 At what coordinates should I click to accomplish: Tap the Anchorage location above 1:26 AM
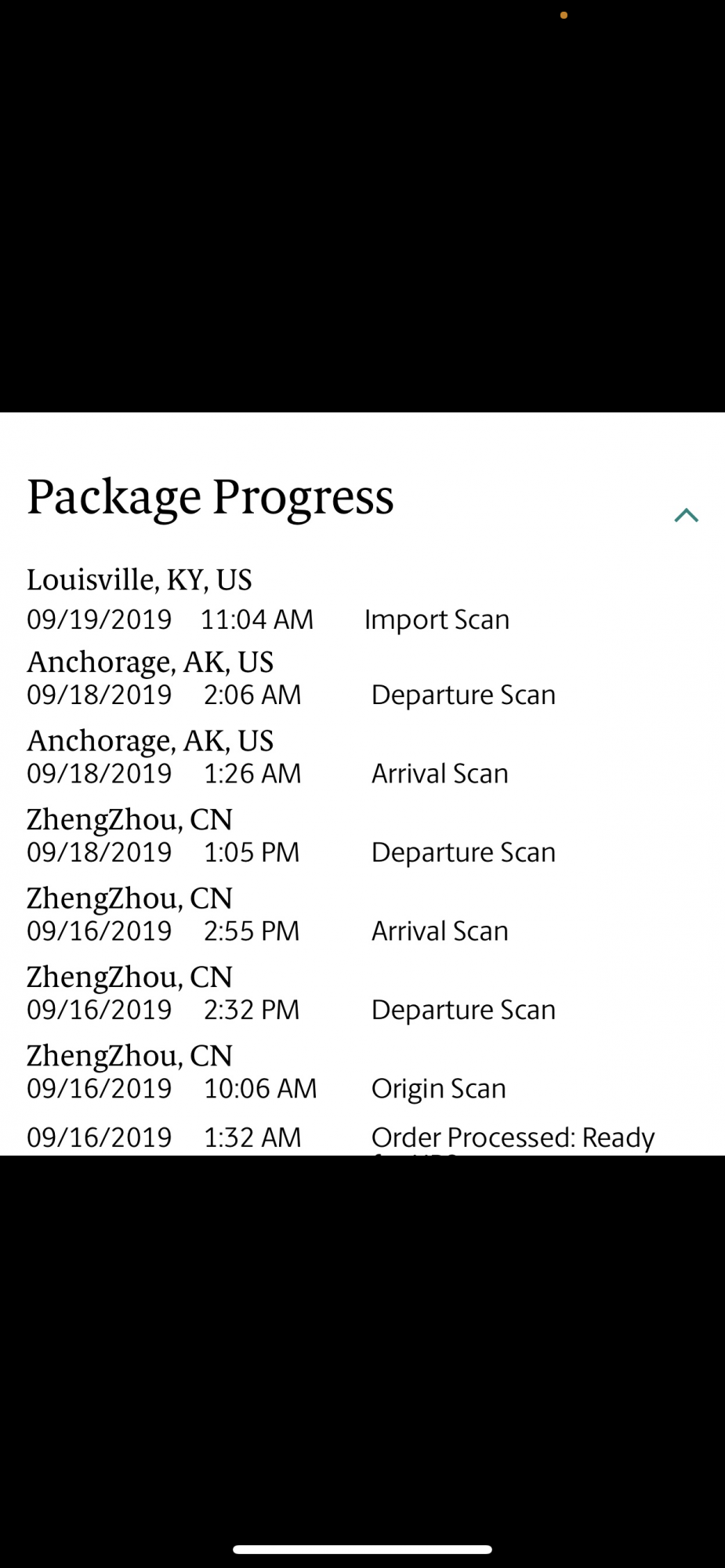point(150,741)
